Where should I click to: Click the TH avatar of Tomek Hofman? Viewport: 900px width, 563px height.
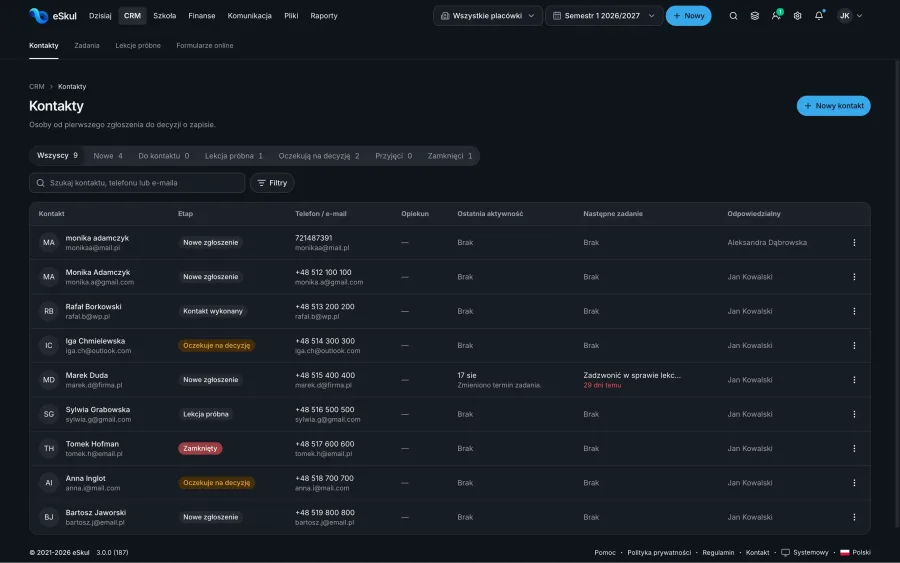coord(49,448)
